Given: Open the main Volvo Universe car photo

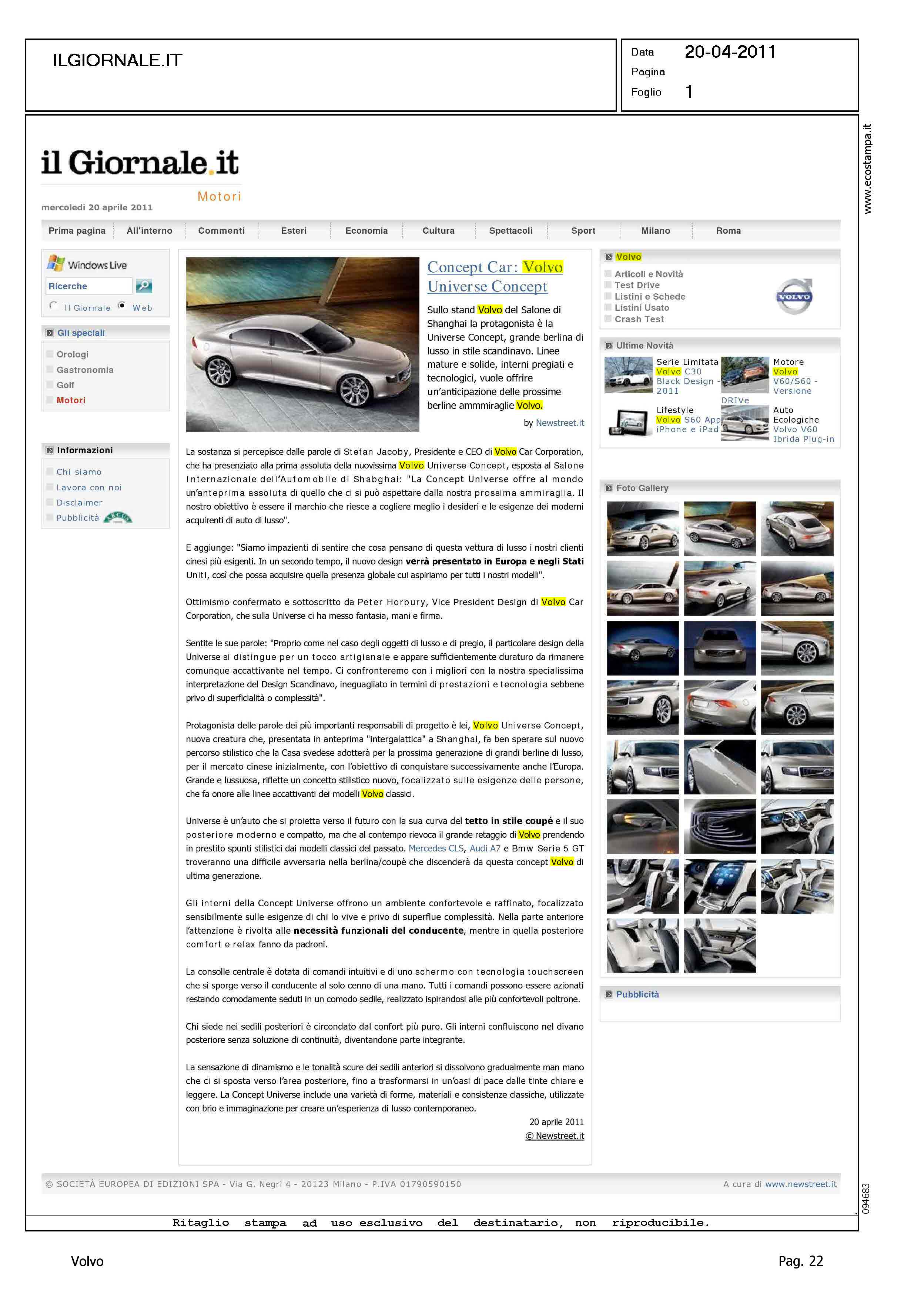Looking at the screenshot, I should click(302, 344).
